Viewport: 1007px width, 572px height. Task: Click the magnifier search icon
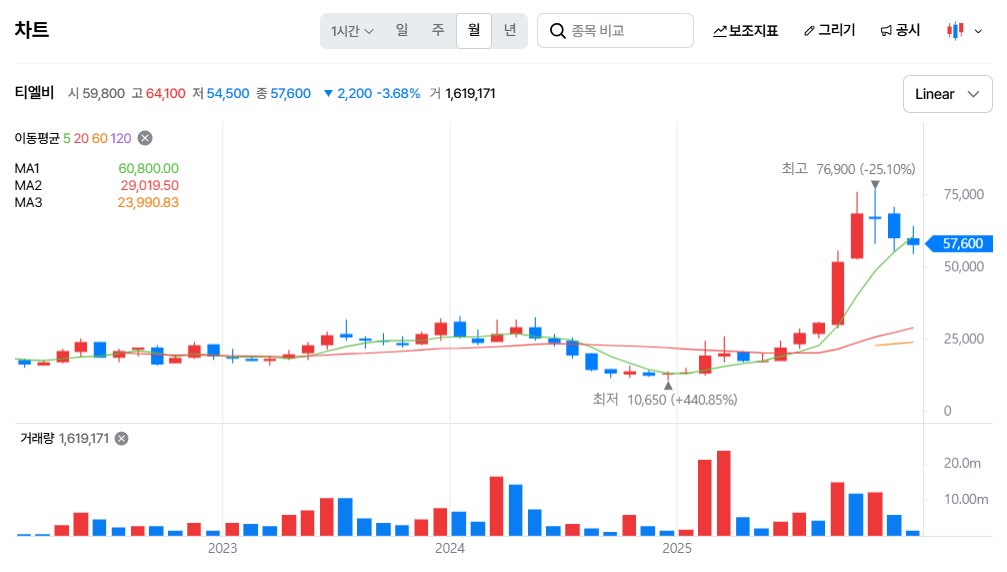557,31
